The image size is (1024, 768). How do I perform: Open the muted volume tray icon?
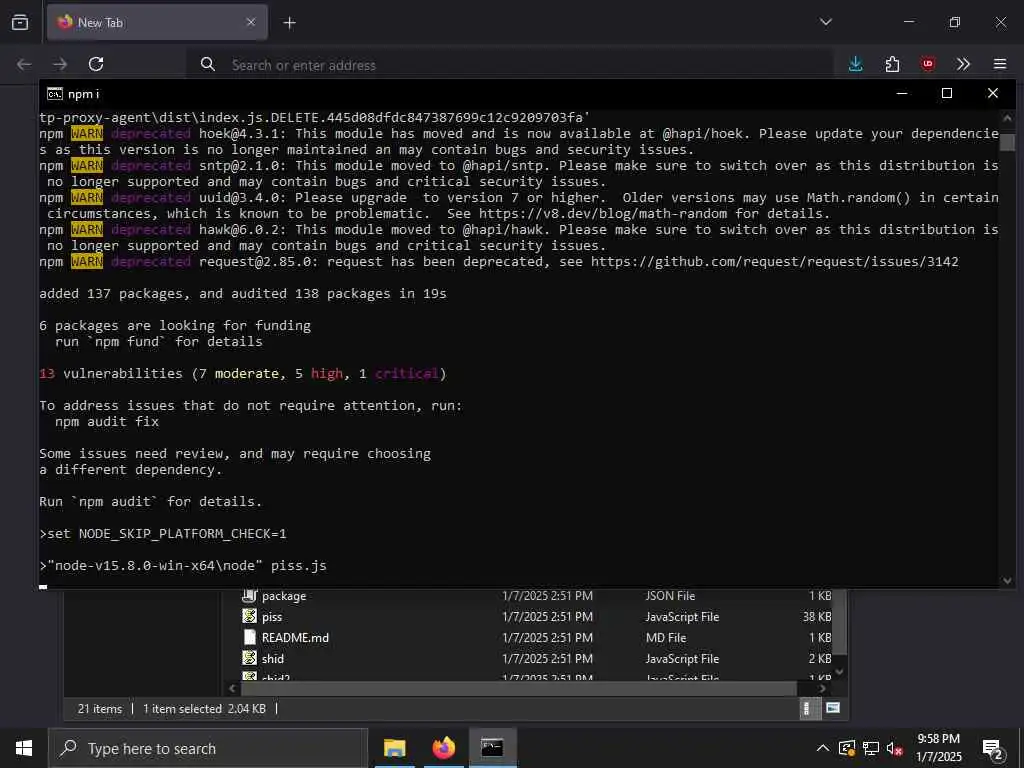click(895, 748)
